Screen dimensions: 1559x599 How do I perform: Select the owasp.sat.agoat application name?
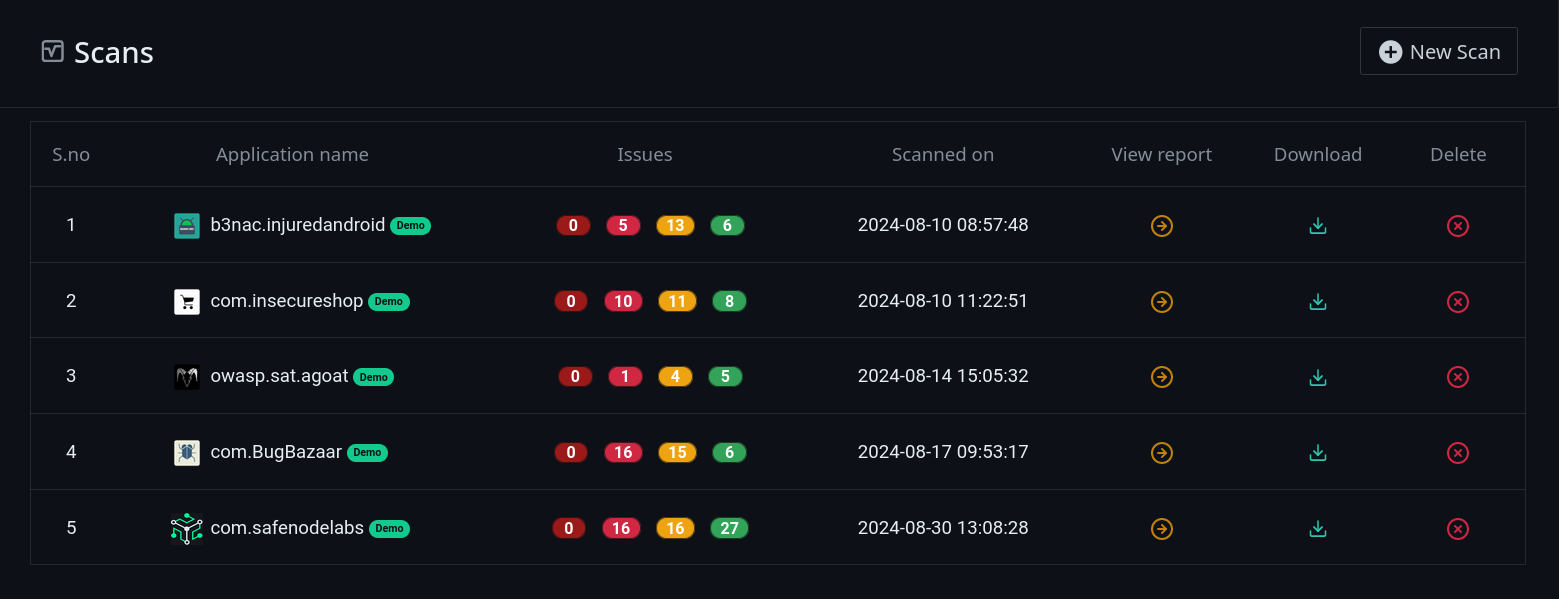click(279, 376)
